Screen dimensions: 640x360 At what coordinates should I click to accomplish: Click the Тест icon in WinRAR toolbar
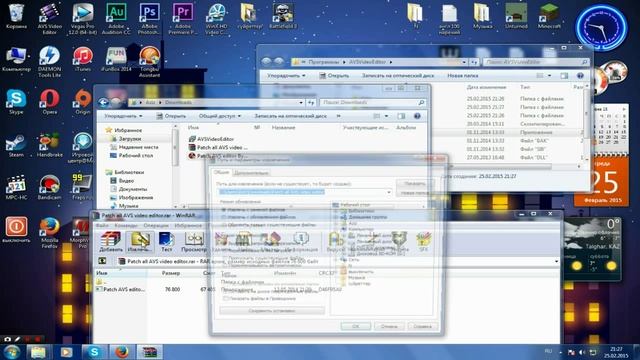[x=166, y=241]
